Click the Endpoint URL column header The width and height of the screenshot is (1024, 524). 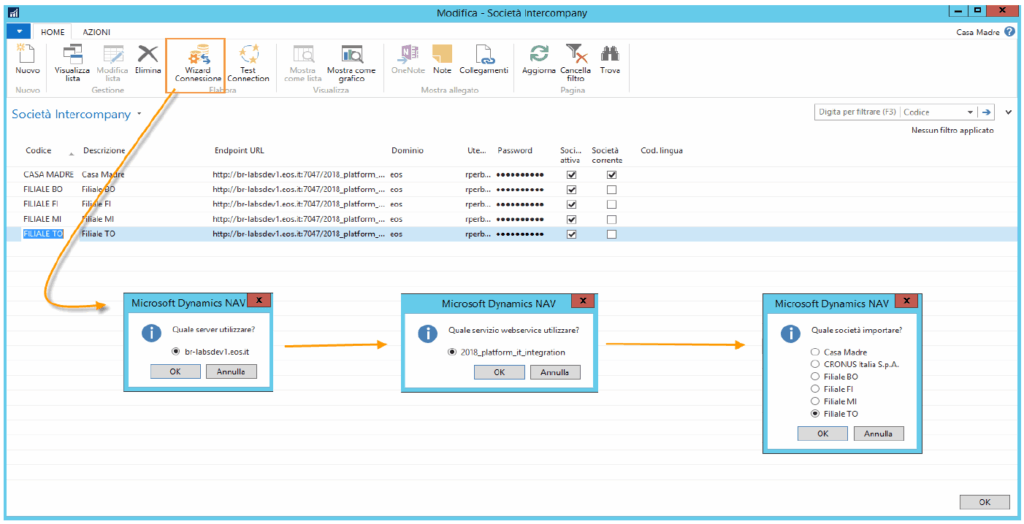point(239,150)
